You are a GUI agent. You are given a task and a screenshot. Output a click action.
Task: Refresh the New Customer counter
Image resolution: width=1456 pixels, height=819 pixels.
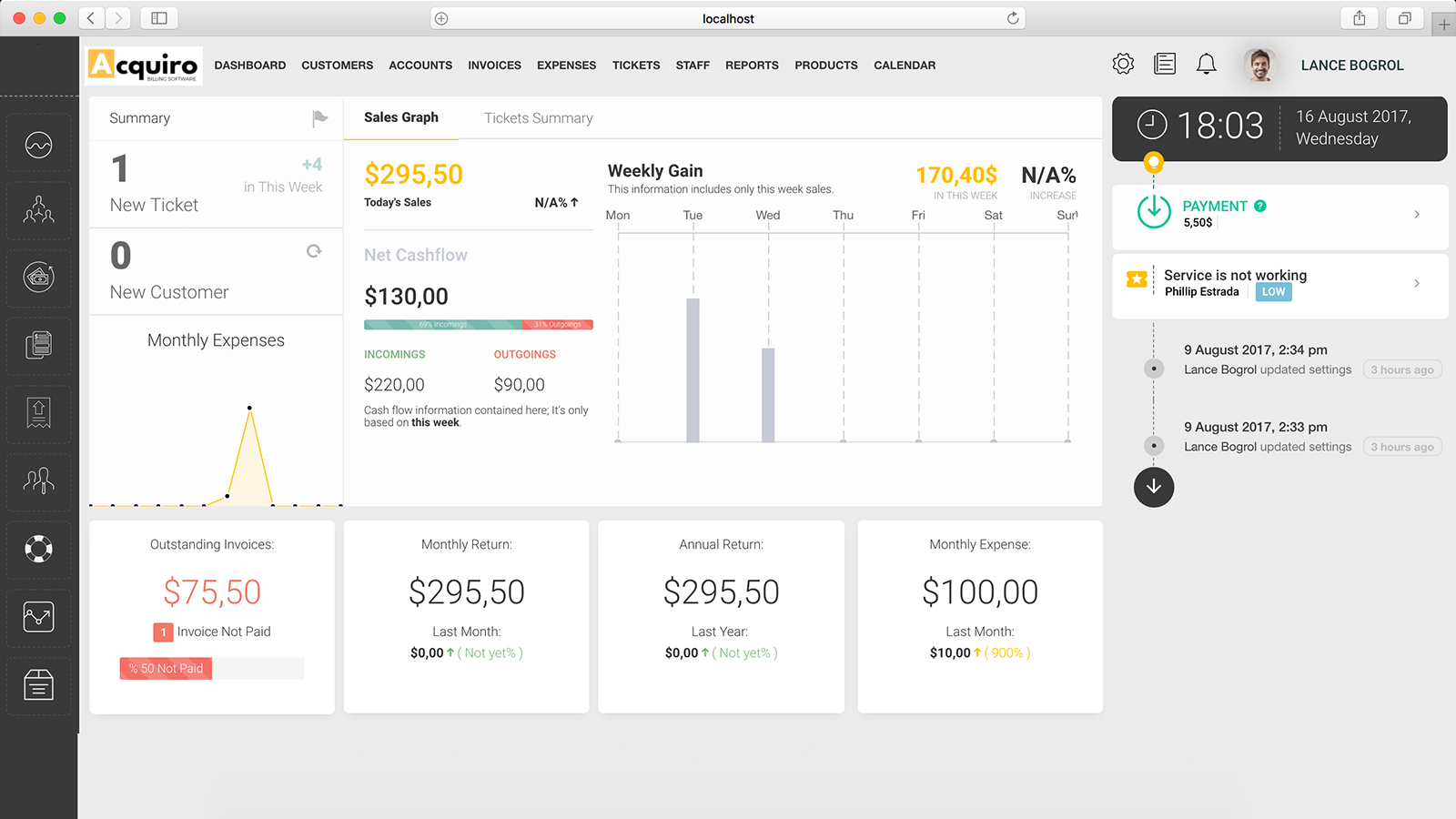pos(314,251)
